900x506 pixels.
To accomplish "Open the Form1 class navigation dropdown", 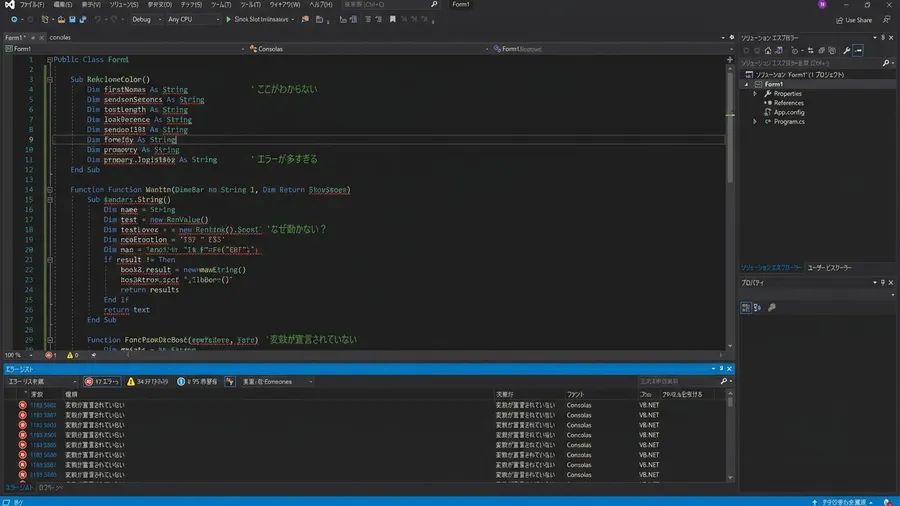I will click(x=125, y=49).
